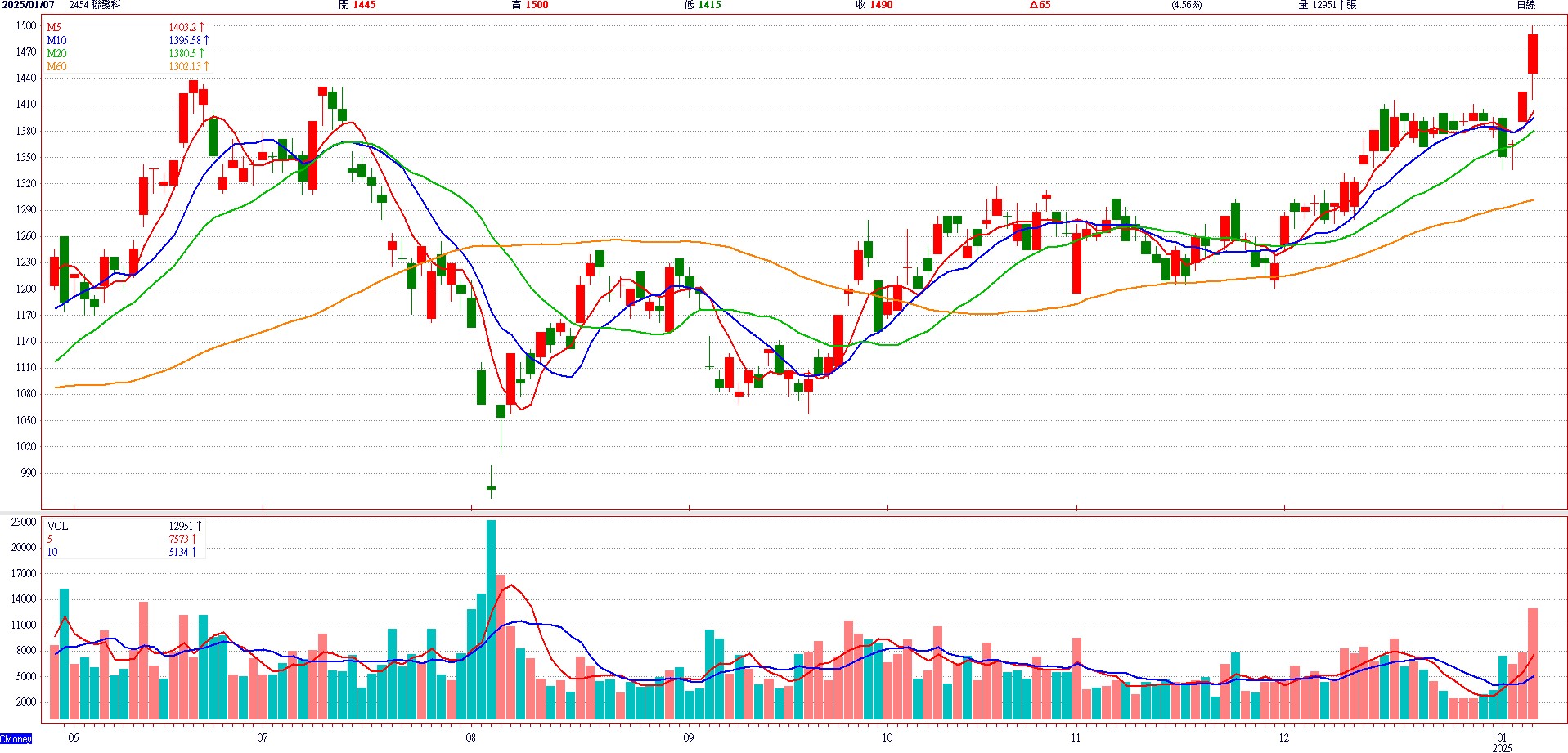Click the 11 month label on time axis
This screenshot has height=753, width=1568.
pyautogui.click(x=1076, y=737)
